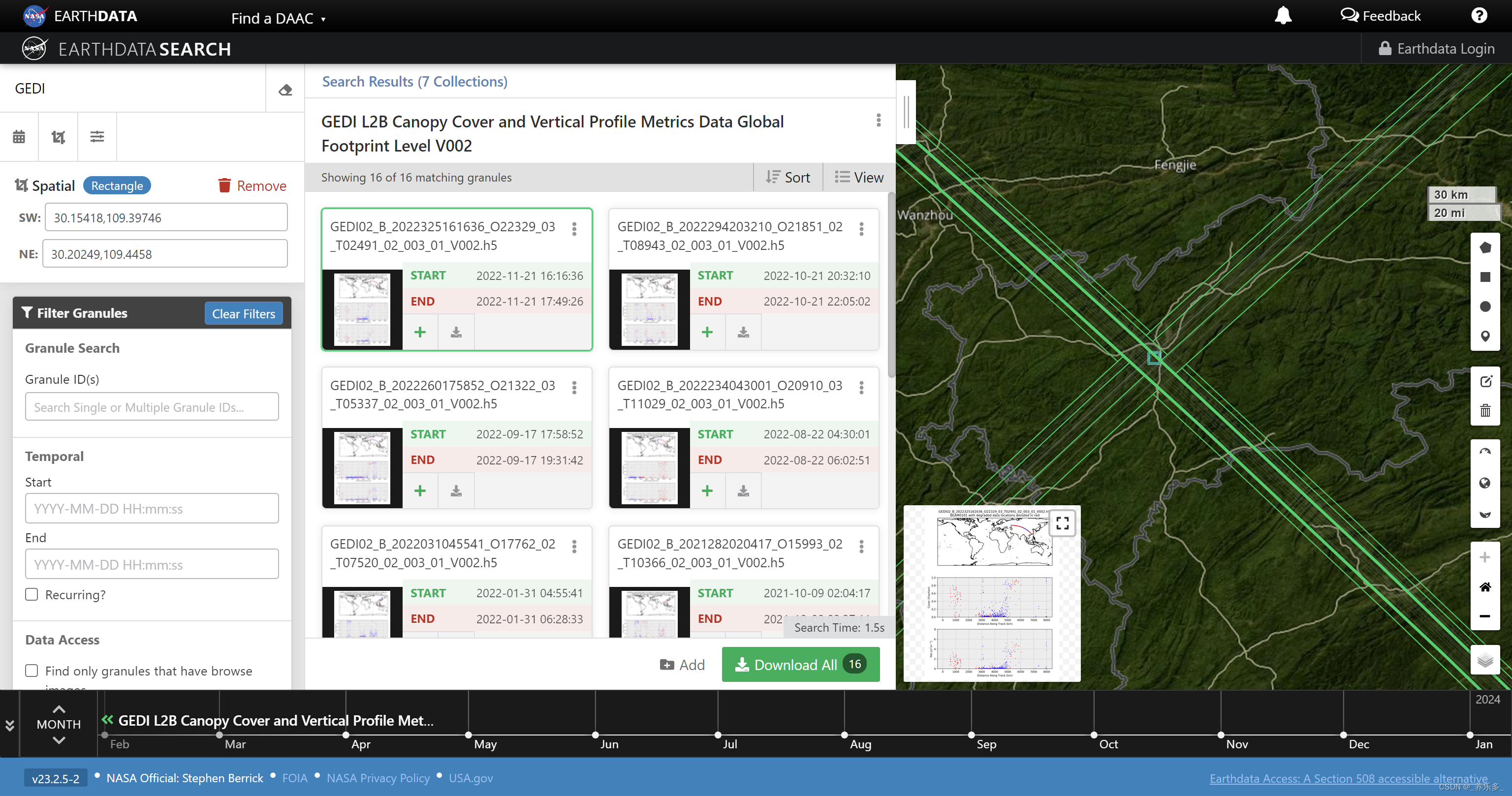Click the download icon on second granule

tap(744, 332)
